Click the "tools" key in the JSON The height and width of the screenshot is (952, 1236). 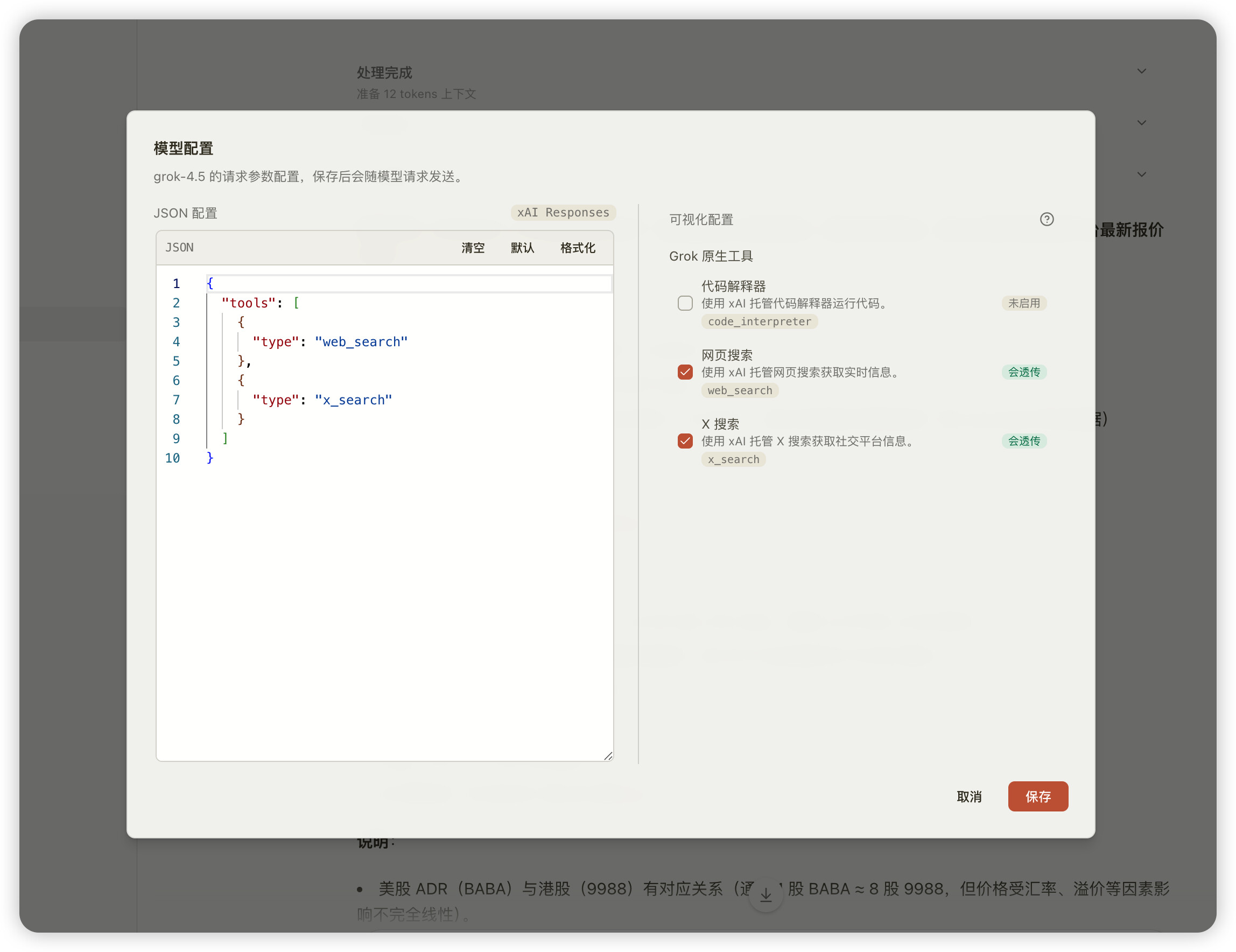pos(249,303)
